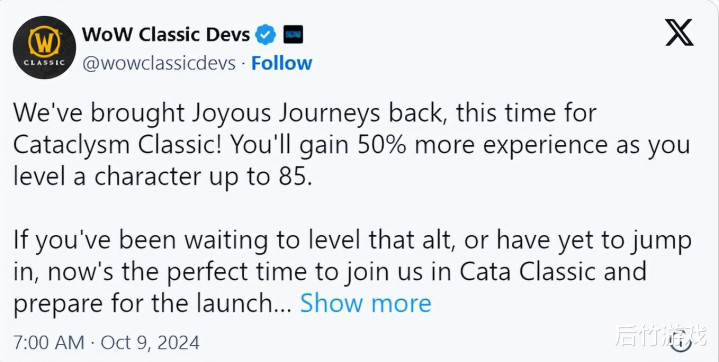This screenshot has height=362, width=719.
Task: Click the Joyous Journeys phrase in the tweet
Action: (x=285, y=114)
